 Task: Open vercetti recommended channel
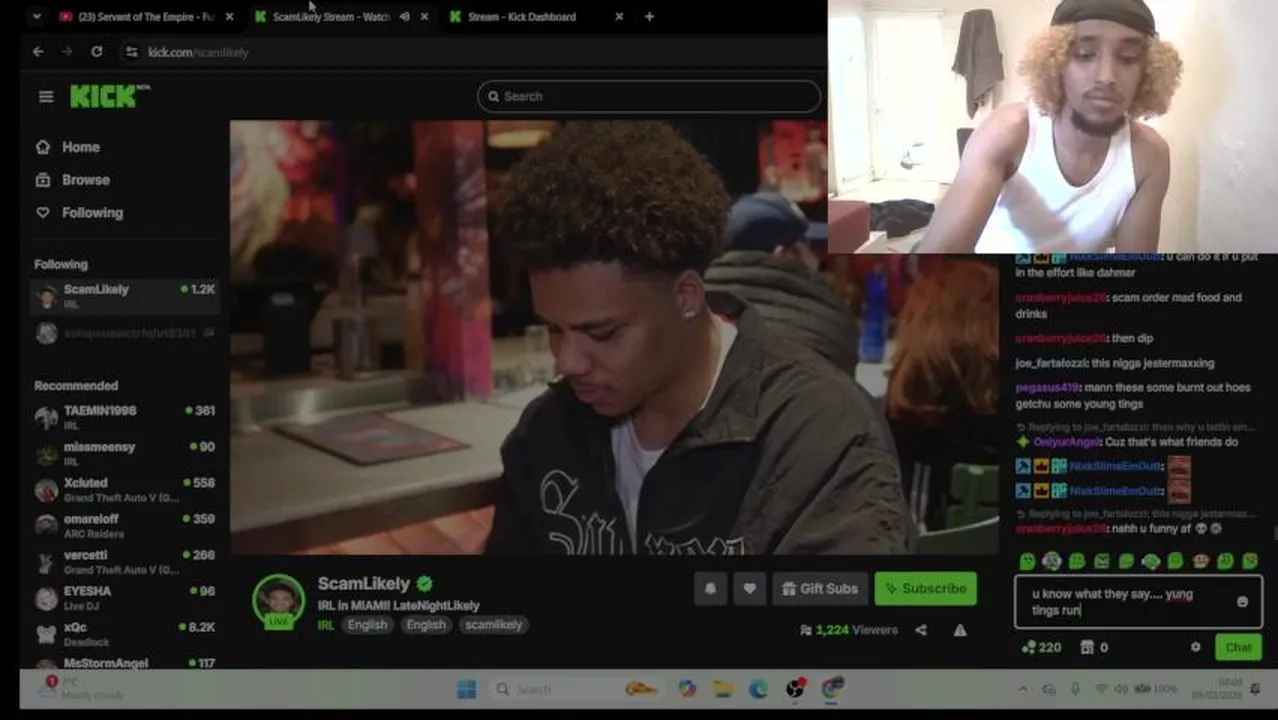(x=125, y=561)
